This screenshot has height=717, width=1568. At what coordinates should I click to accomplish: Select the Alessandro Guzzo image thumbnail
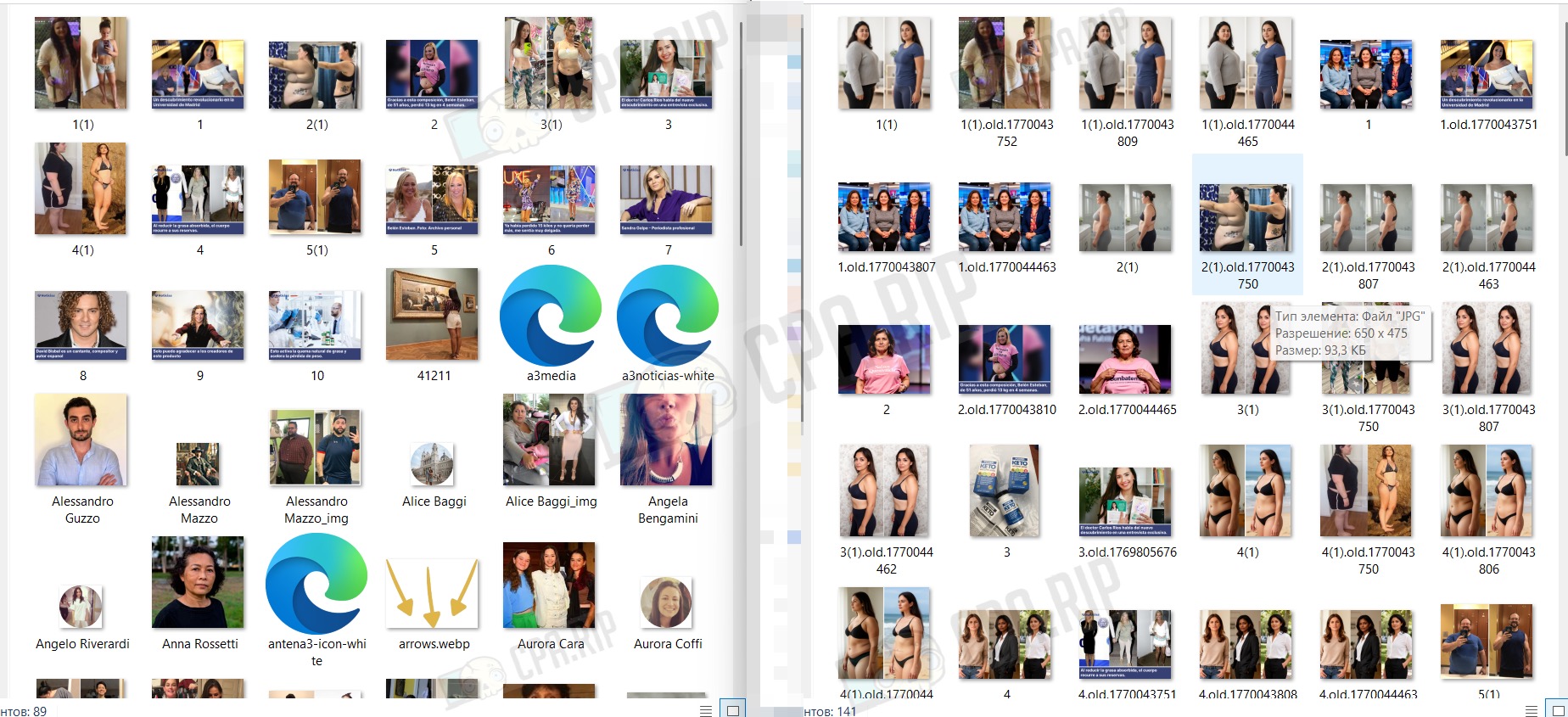coord(81,440)
